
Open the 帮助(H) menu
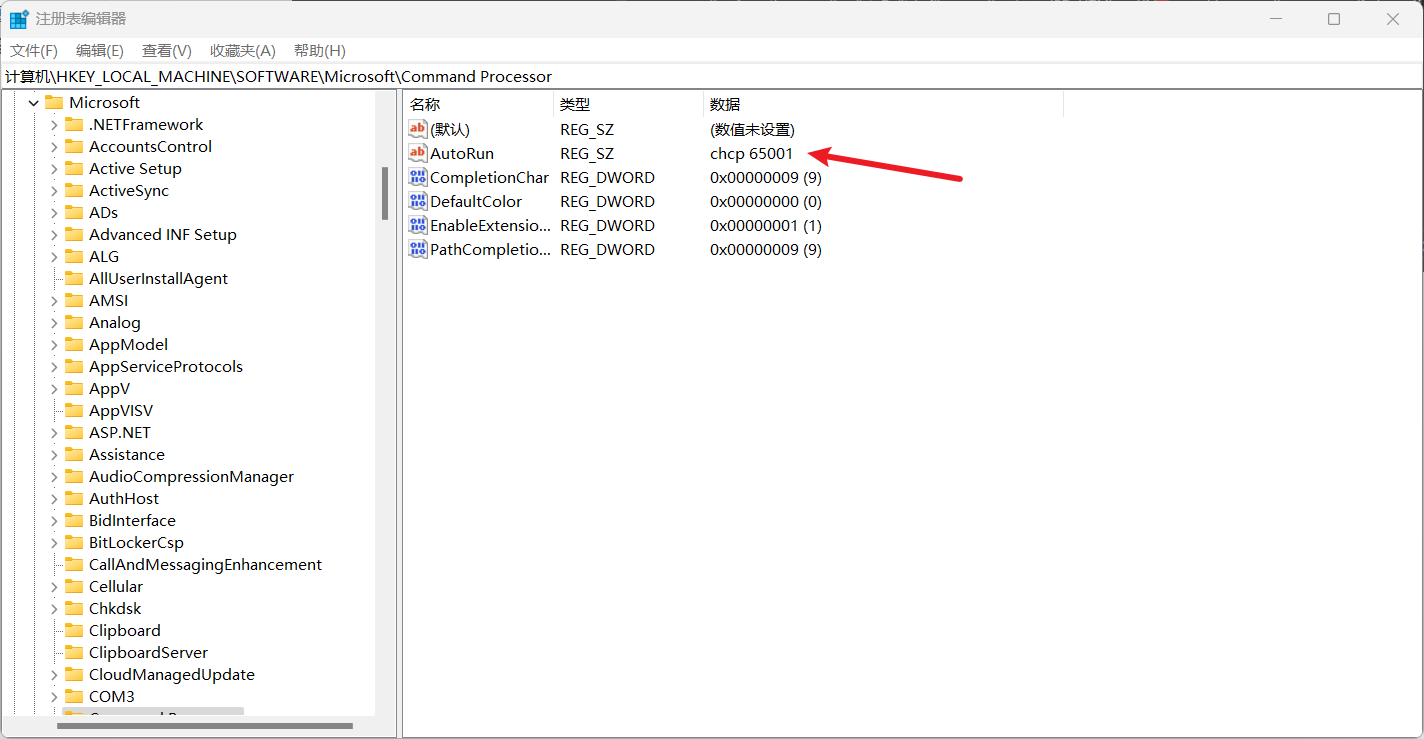[320, 51]
